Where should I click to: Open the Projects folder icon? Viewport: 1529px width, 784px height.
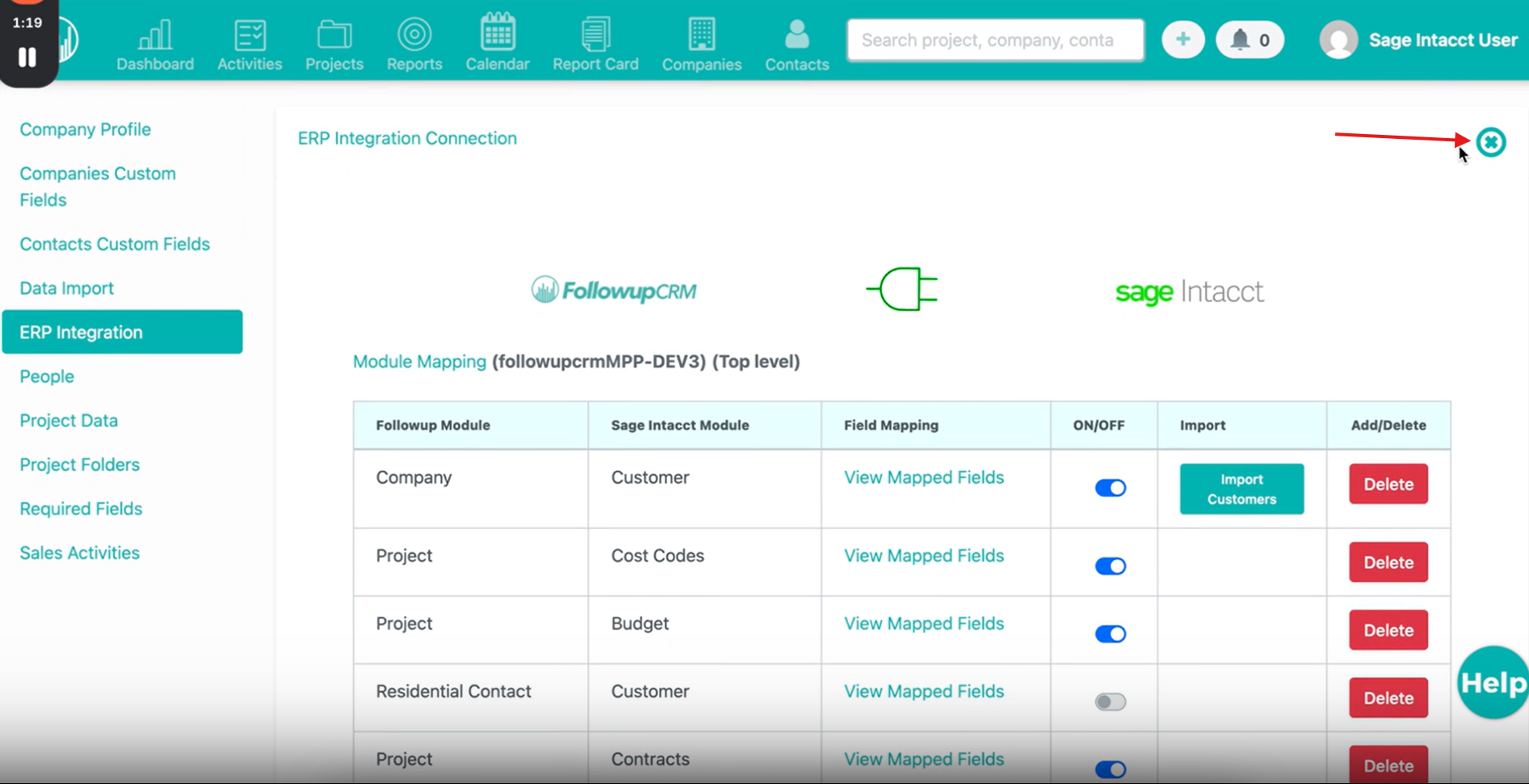click(334, 36)
